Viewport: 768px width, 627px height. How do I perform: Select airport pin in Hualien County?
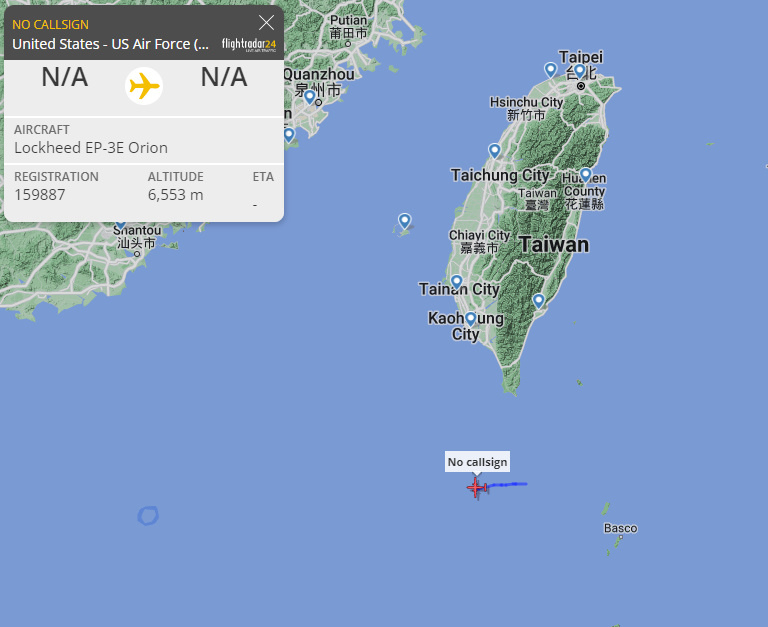tap(586, 175)
